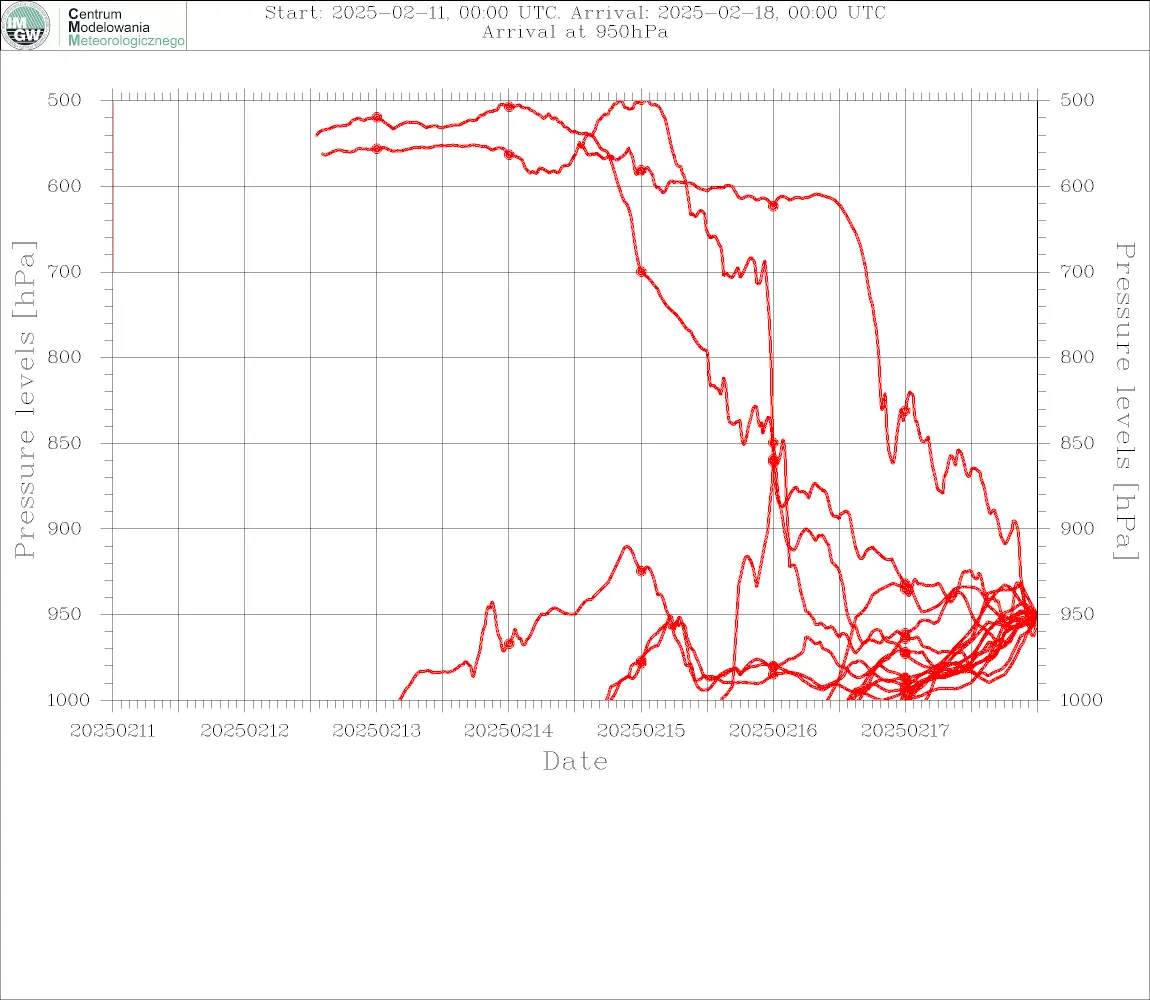Viewport: 1150px width, 1000px height.
Task: Click the right axis title 'Pressure levels [hPa]'
Action: click(1126, 401)
